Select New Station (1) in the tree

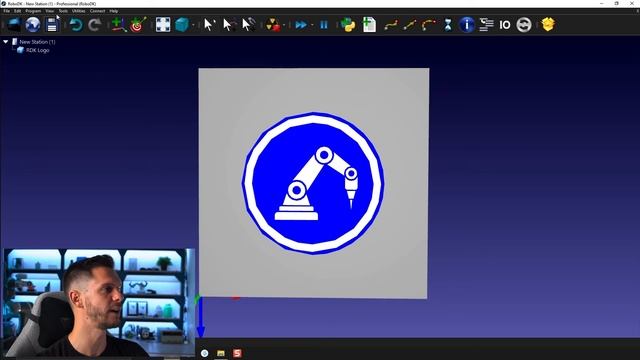(37, 42)
